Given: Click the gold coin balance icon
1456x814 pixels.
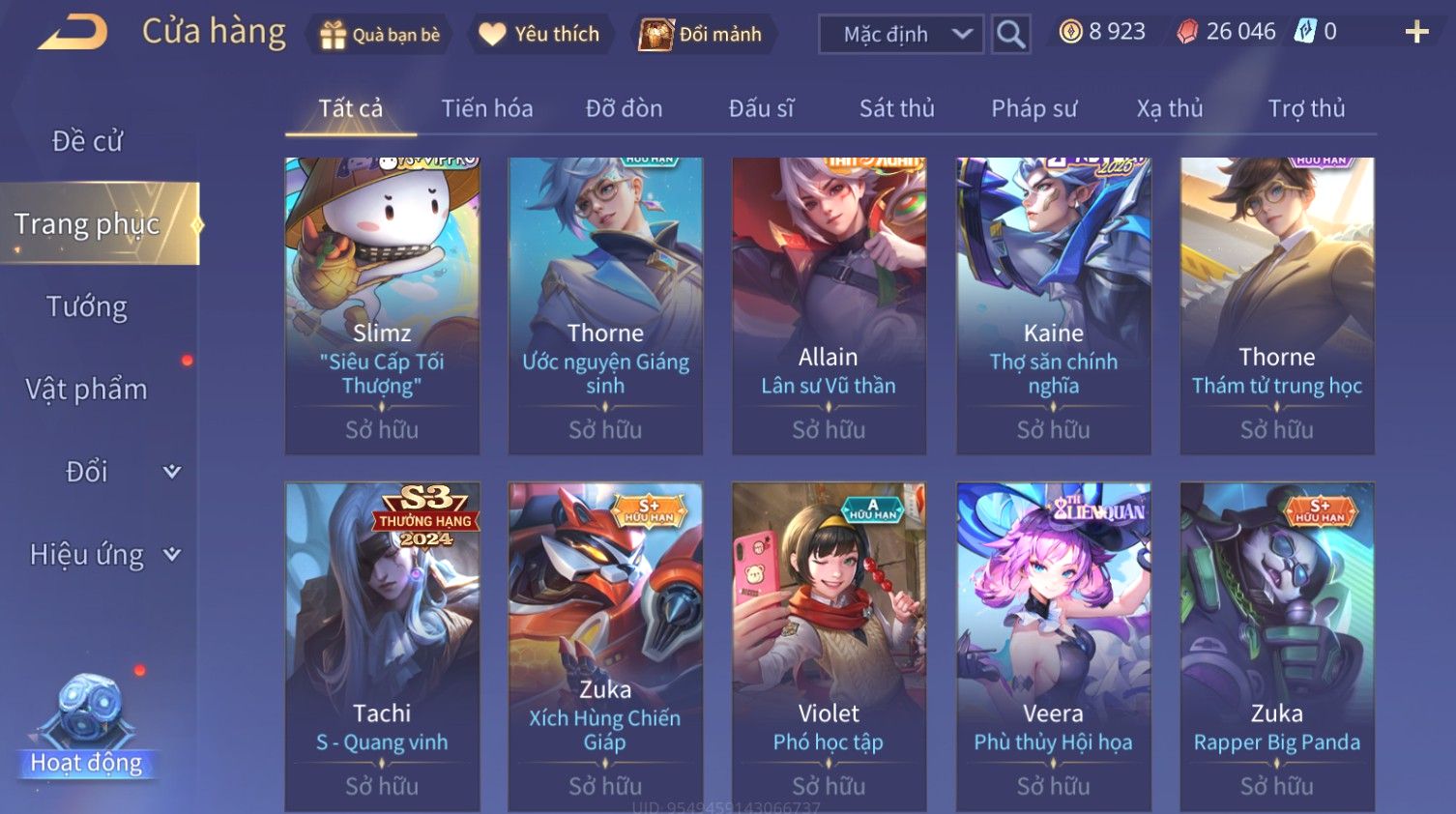Looking at the screenshot, I should coord(1070,32).
